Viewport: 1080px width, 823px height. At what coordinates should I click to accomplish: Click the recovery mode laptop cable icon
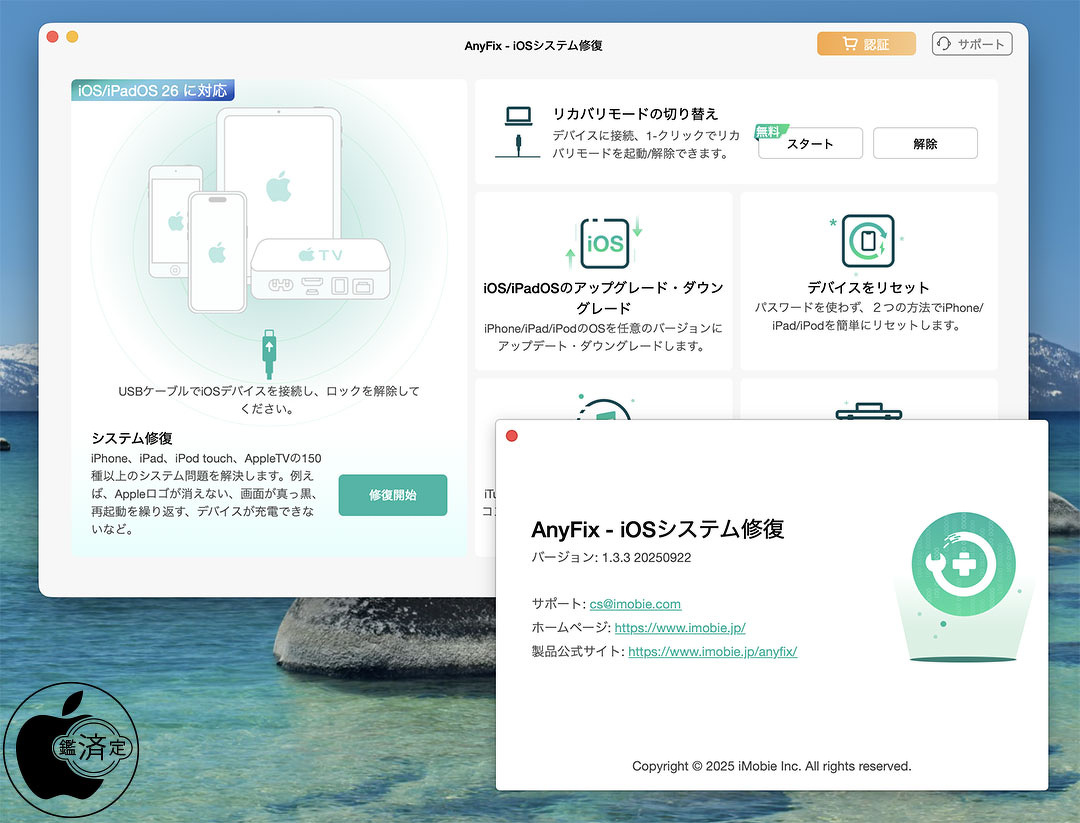pyautogui.click(x=517, y=131)
